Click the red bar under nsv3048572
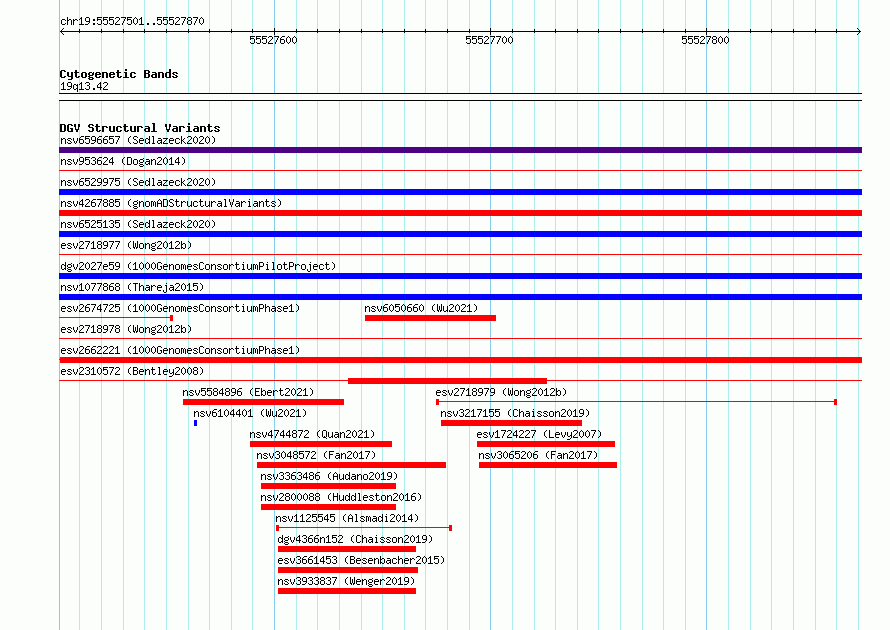The height and width of the screenshot is (630, 890). [351, 465]
